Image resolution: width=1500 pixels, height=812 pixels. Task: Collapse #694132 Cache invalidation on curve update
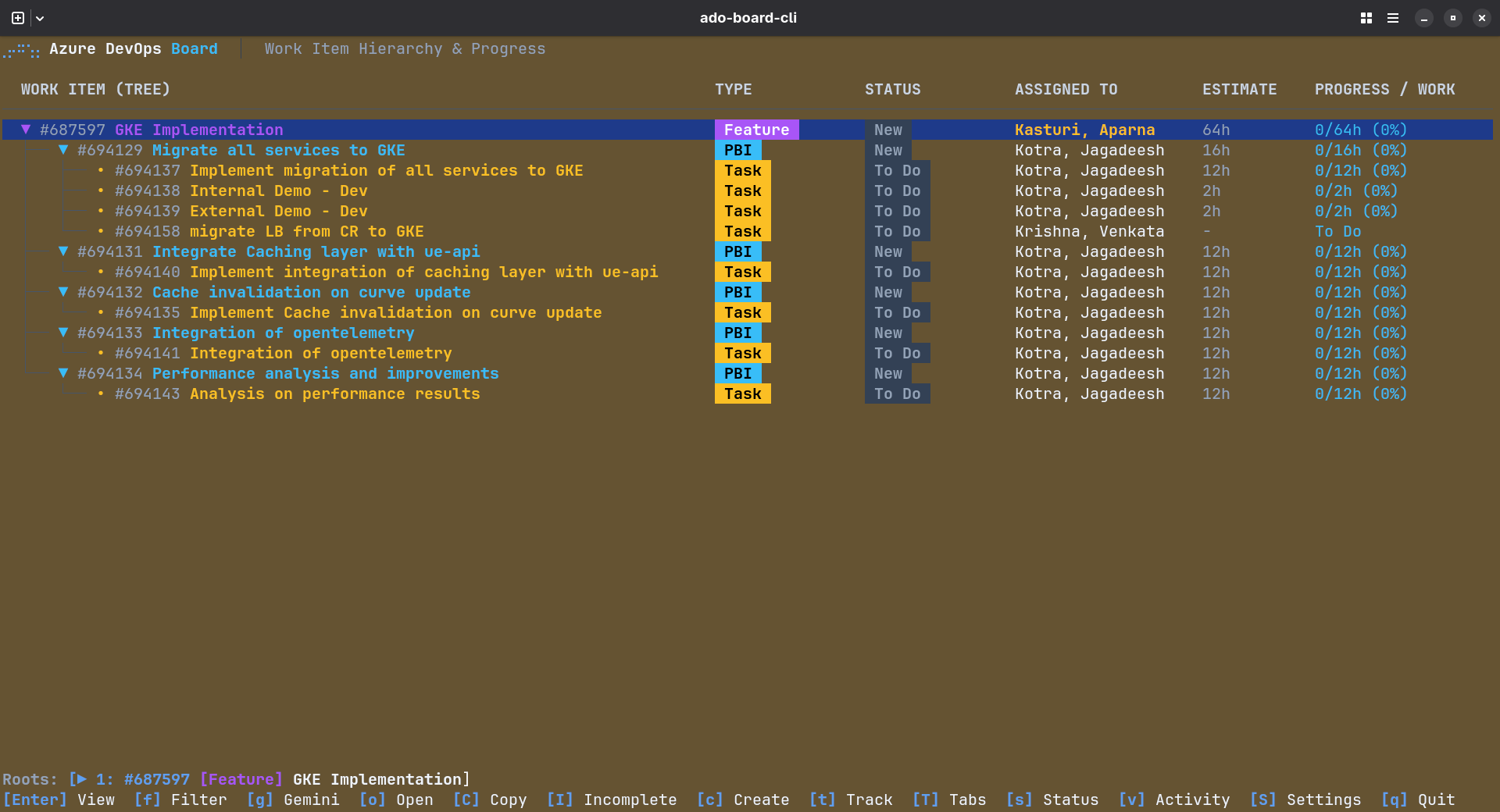click(63, 292)
